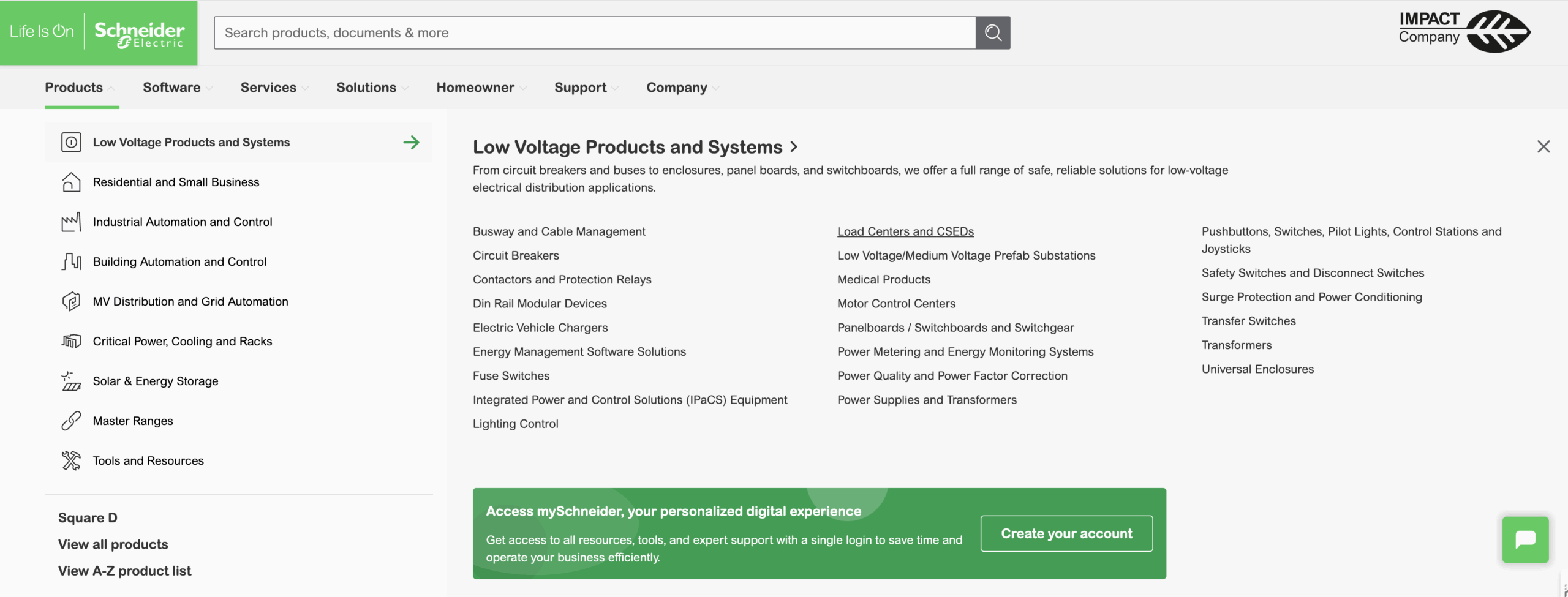Click the Low Voltage Products category icon
This screenshot has width=1568, height=597.
pyautogui.click(x=71, y=142)
